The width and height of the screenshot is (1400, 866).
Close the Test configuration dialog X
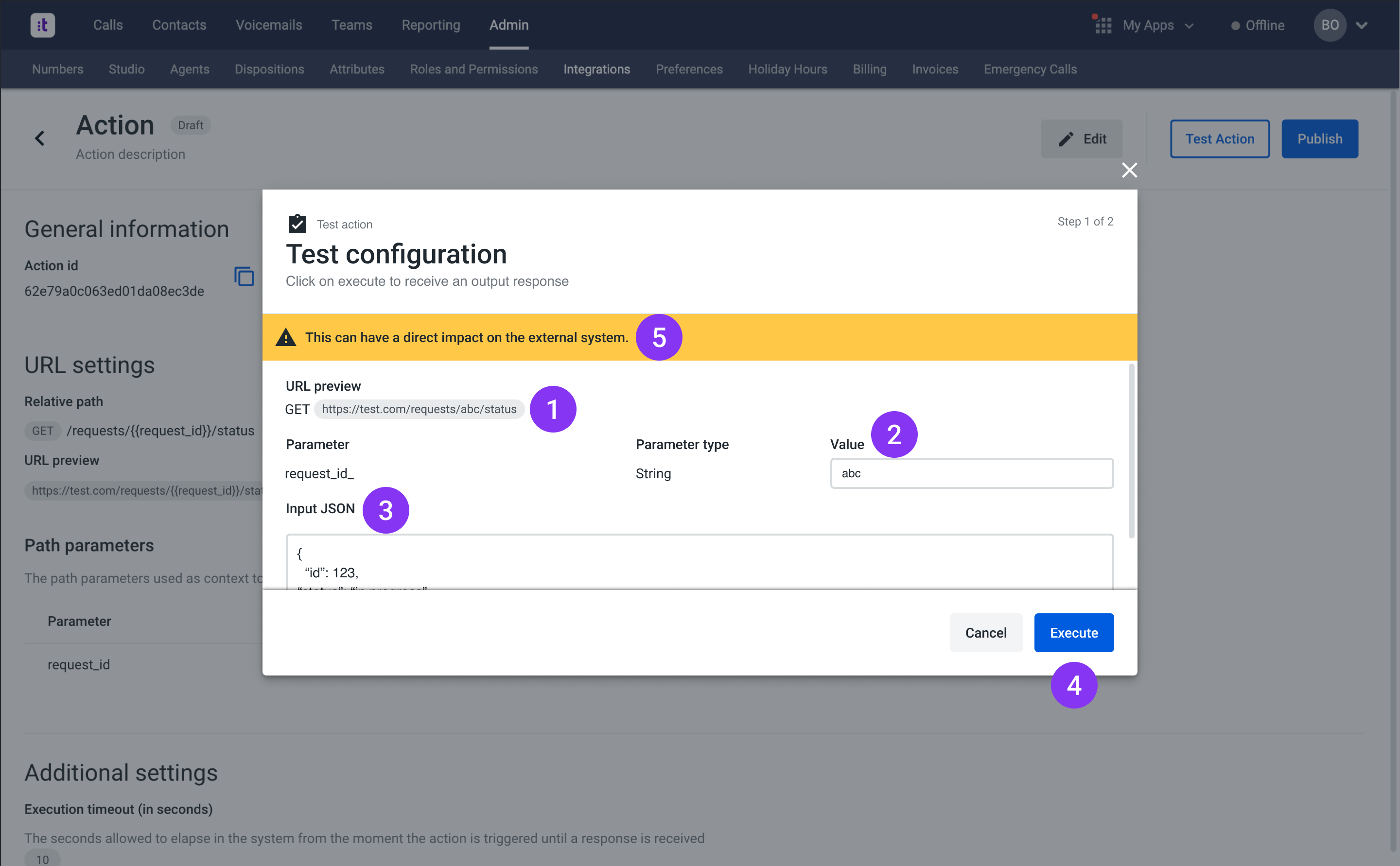tap(1129, 170)
